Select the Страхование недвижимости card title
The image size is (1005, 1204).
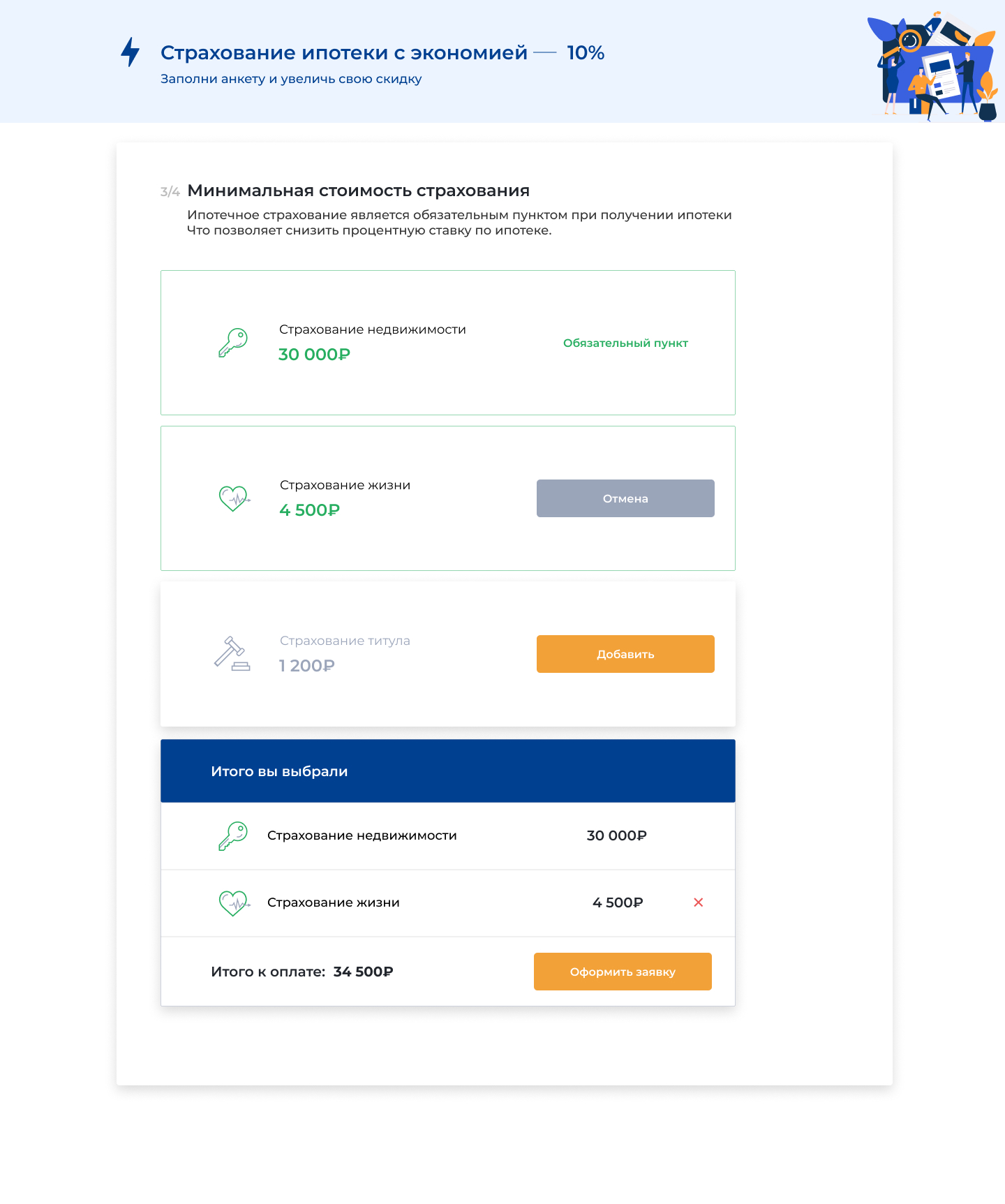tap(373, 329)
